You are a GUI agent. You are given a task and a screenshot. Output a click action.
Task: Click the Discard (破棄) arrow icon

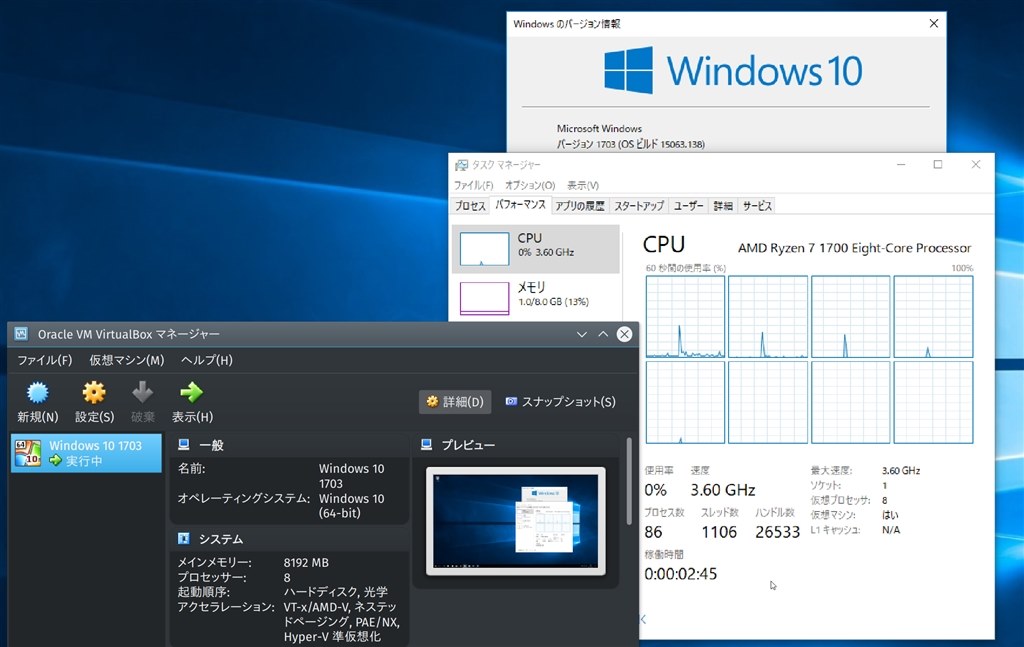tap(142, 393)
